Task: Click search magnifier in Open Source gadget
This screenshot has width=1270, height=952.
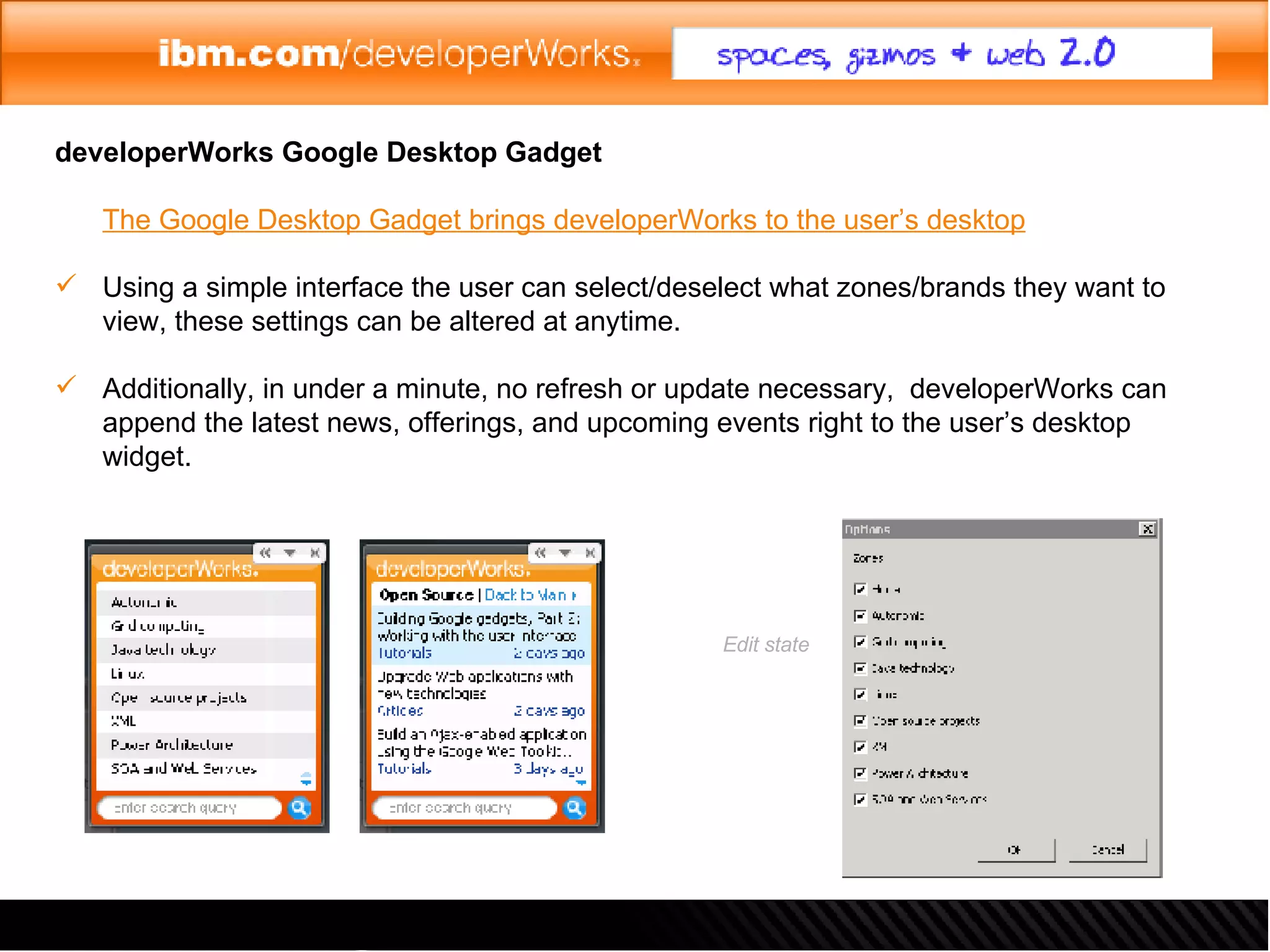Action: point(574,808)
